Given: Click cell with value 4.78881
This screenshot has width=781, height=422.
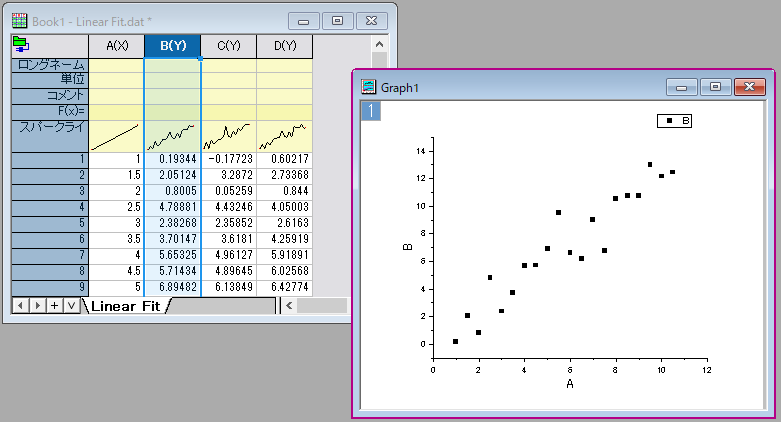Looking at the screenshot, I should tap(172, 207).
